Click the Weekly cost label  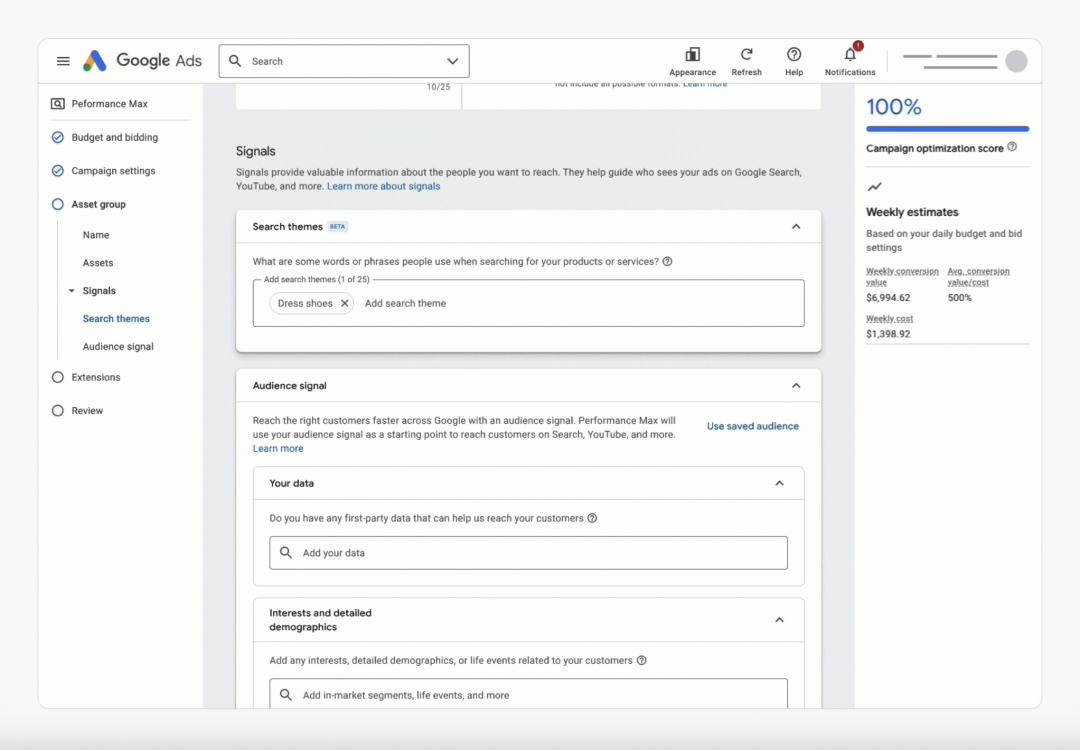[x=889, y=318]
